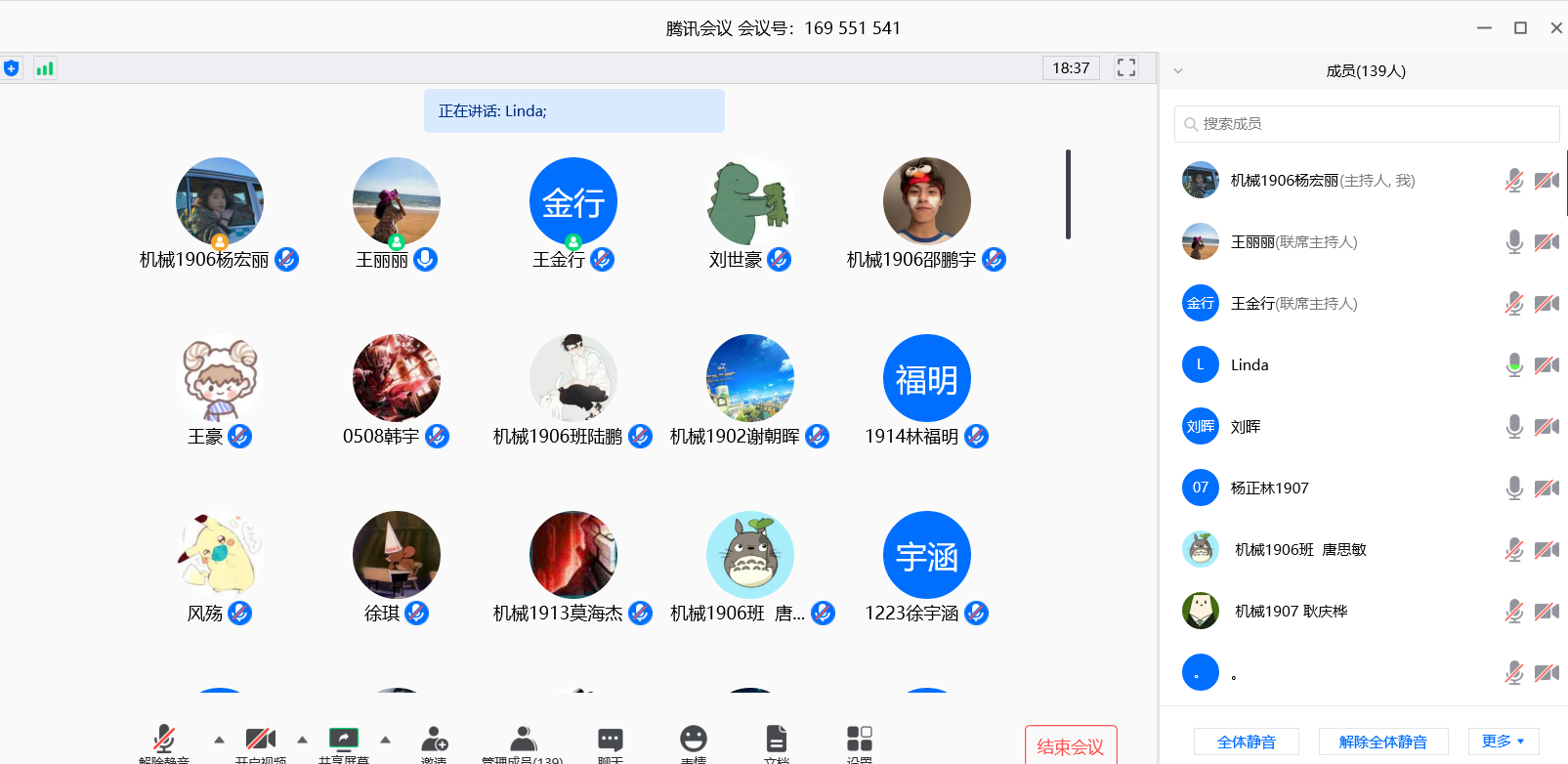Open the documents item in toolbar
Image resolution: width=1568 pixels, height=764 pixels.
pos(777,740)
